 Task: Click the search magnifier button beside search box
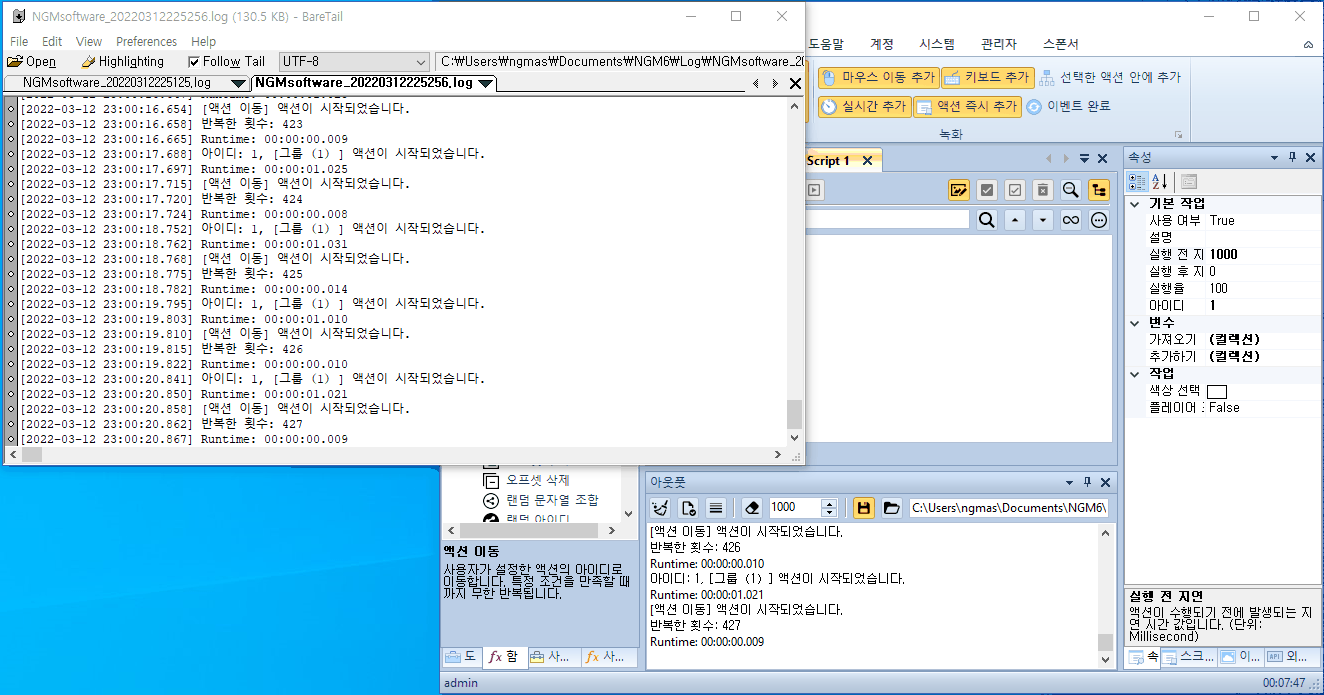pos(987,220)
